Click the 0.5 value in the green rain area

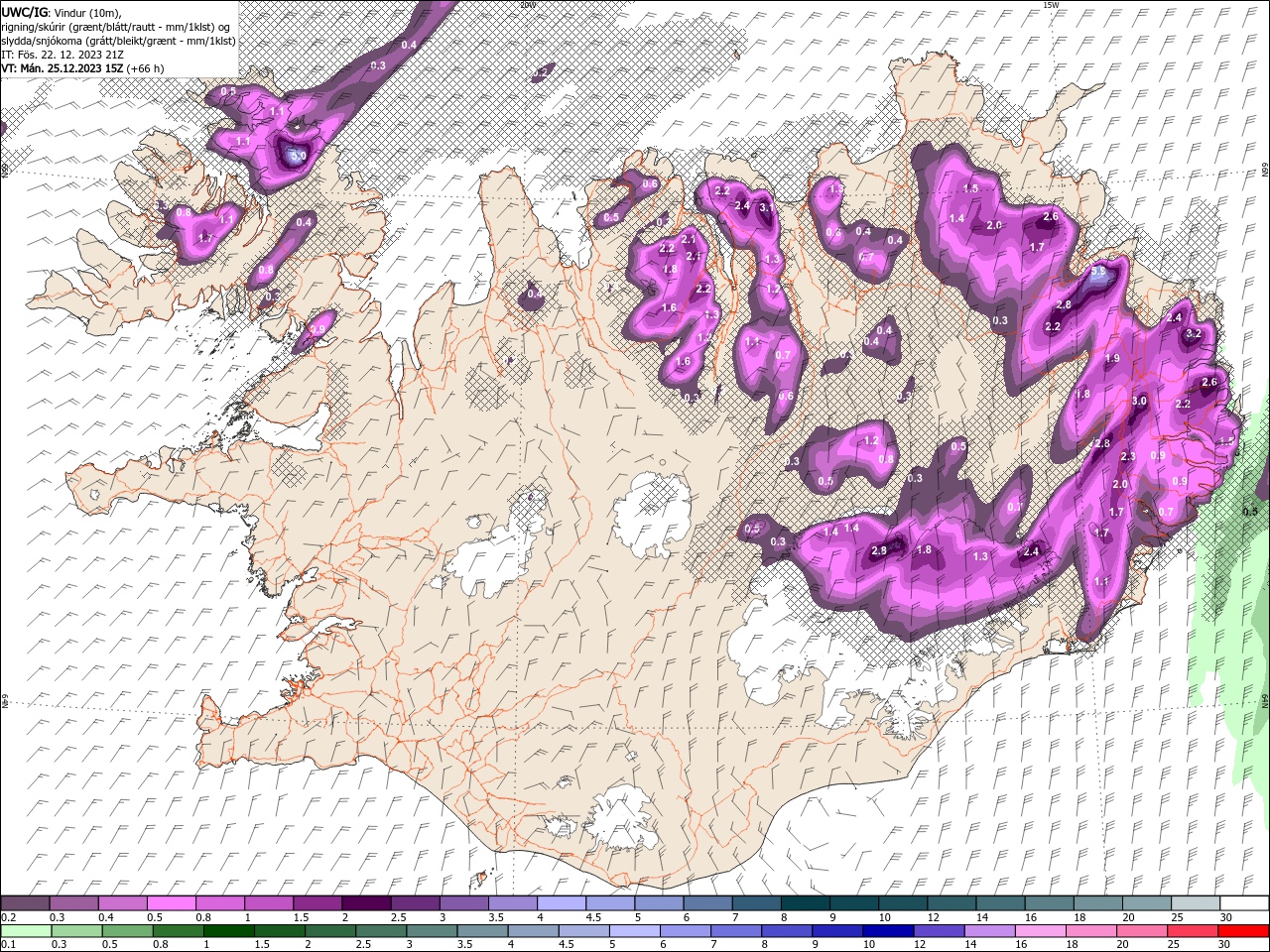tap(1250, 512)
